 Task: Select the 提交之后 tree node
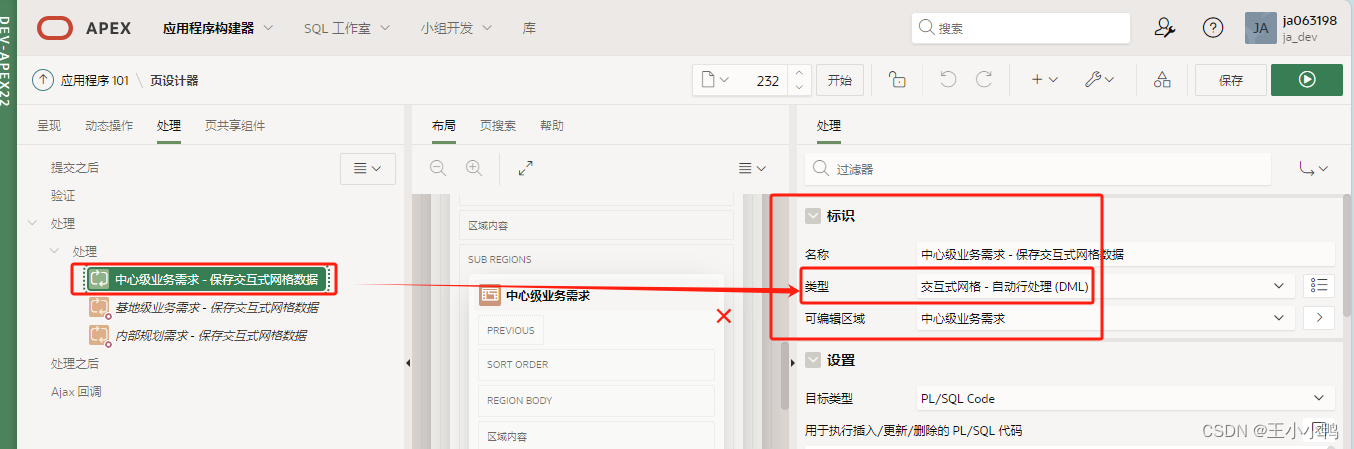[x=75, y=167]
